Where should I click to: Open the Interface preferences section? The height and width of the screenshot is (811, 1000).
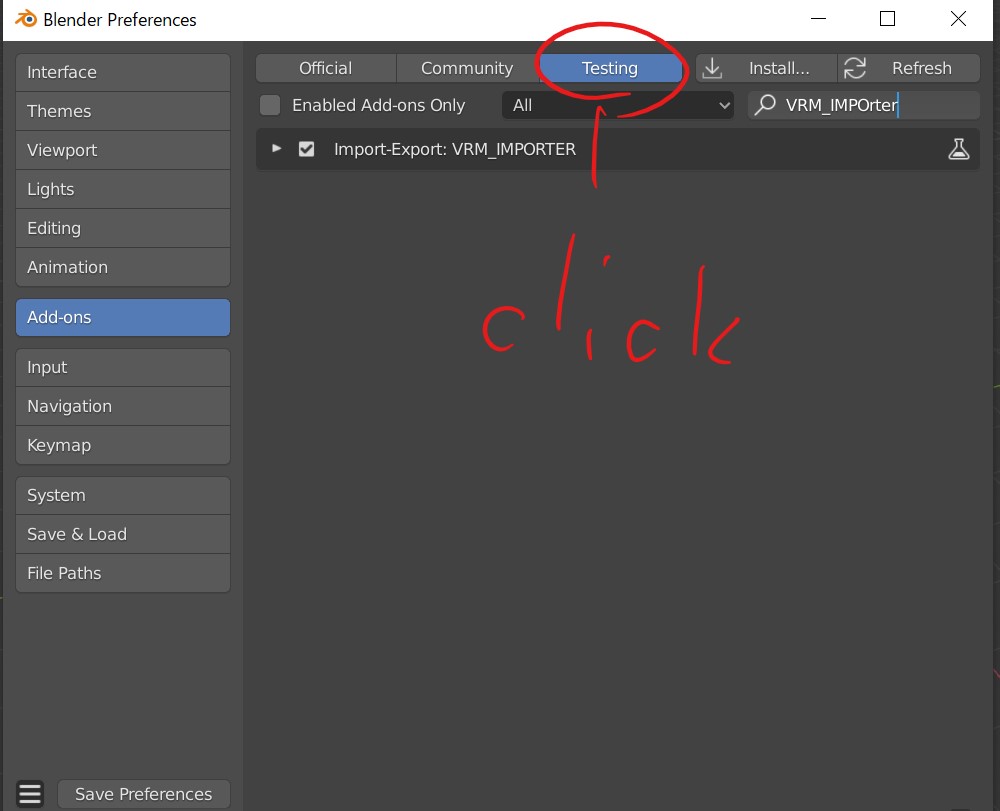(x=122, y=72)
